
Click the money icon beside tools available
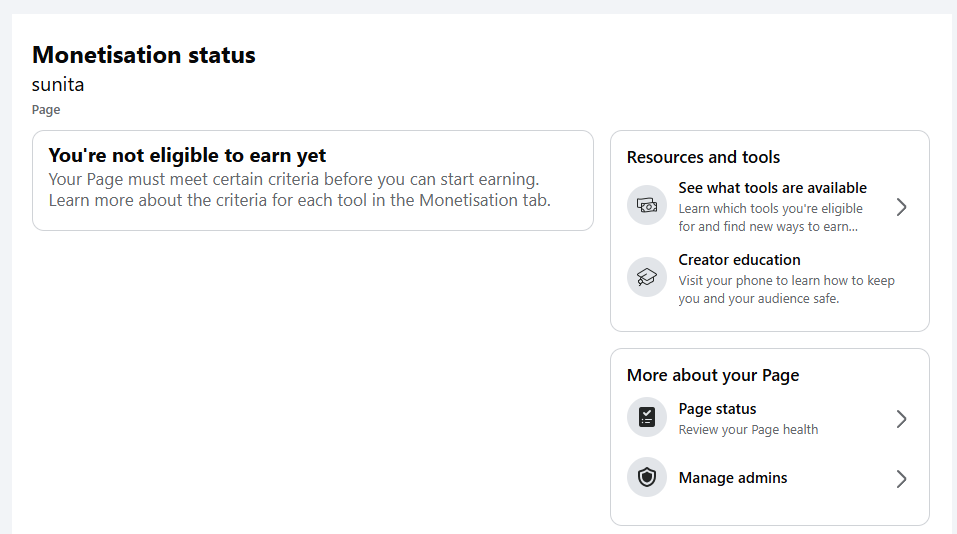tap(646, 206)
